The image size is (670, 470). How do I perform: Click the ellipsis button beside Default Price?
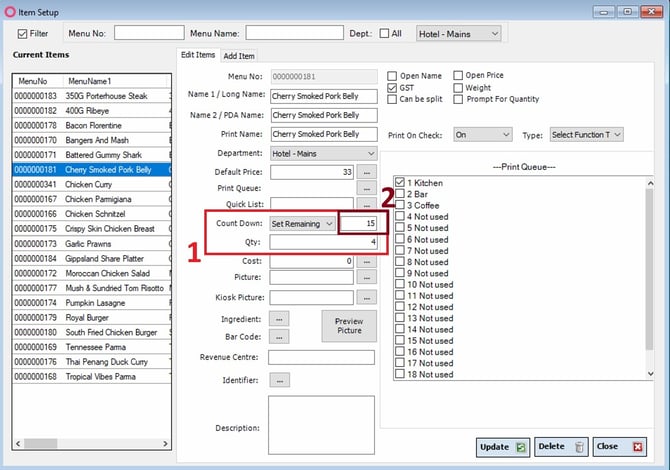click(367, 172)
